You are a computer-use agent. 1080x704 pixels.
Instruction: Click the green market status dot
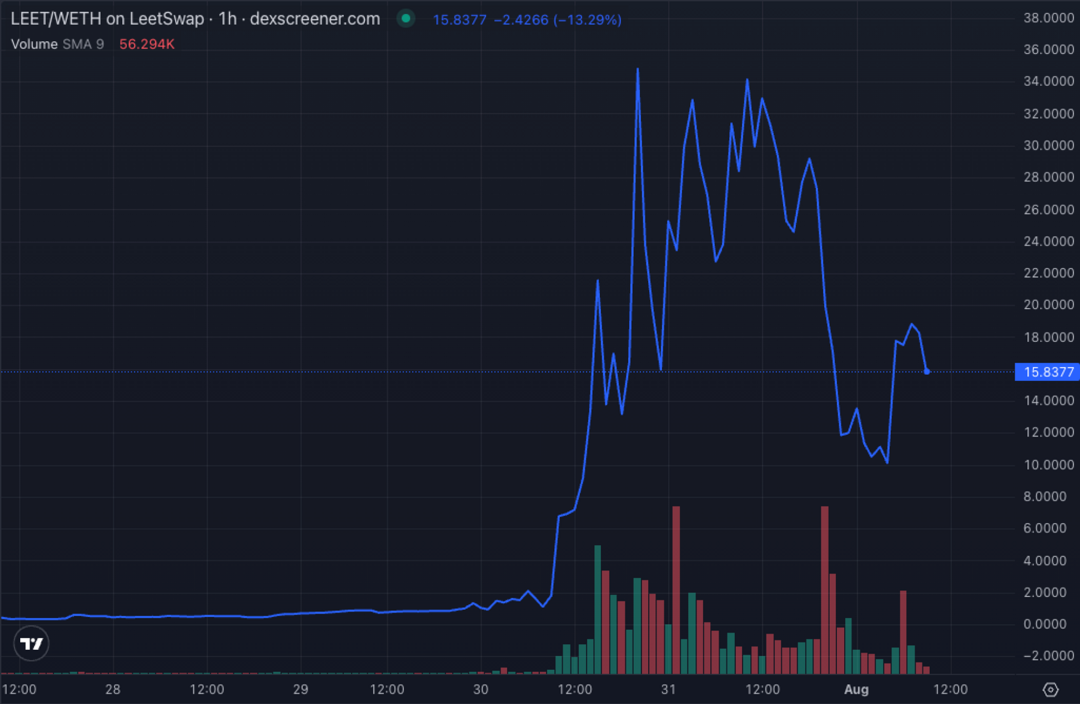click(406, 19)
